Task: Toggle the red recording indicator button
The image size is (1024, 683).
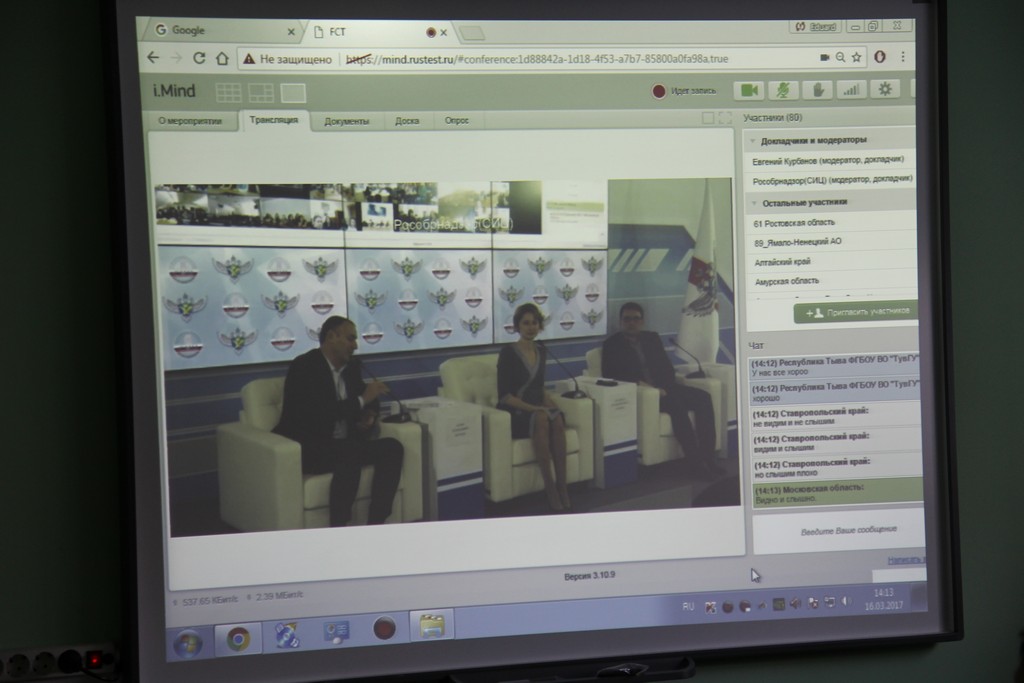Action: tap(659, 91)
